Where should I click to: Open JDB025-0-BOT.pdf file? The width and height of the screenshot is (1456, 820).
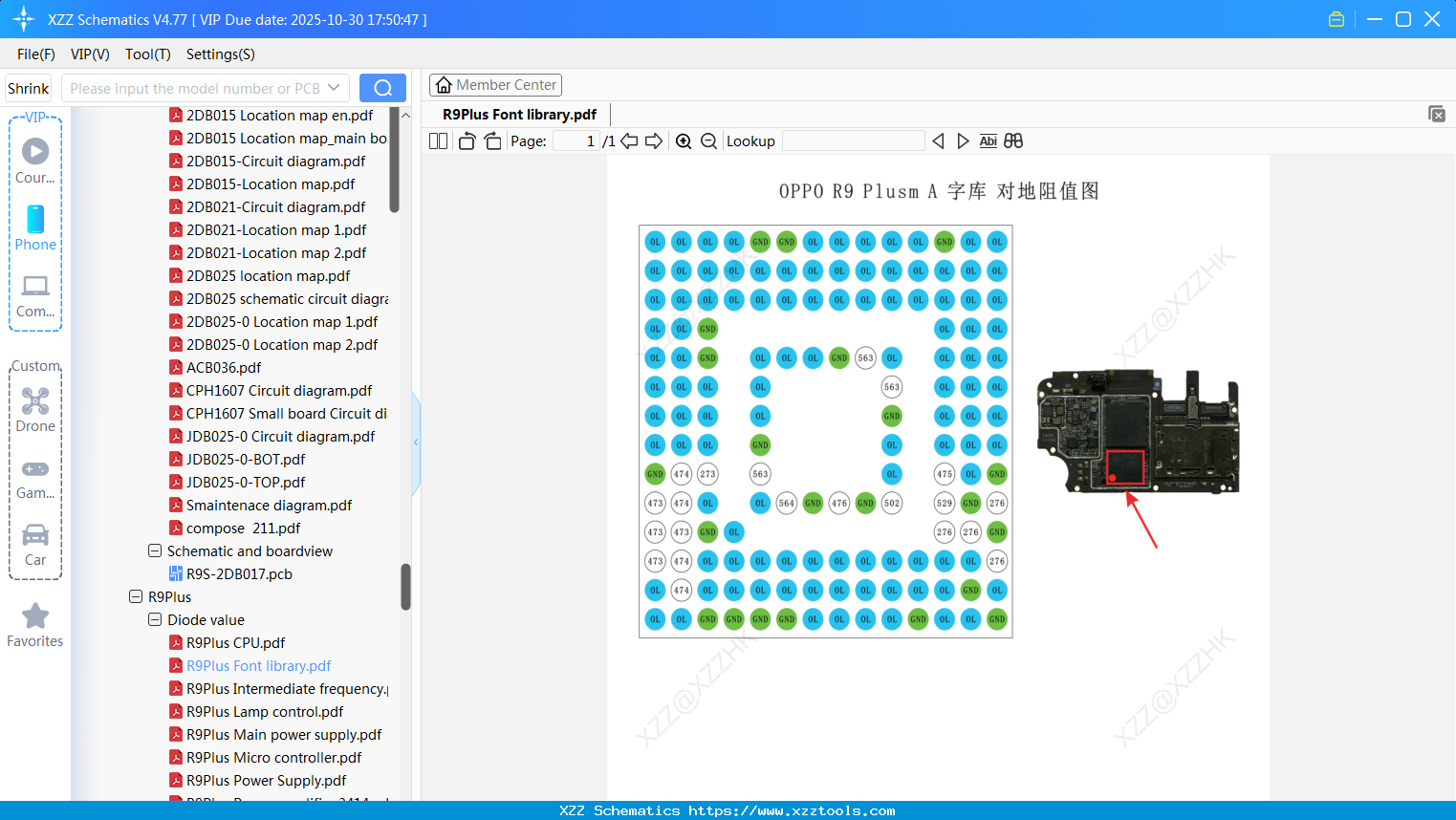tap(246, 459)
